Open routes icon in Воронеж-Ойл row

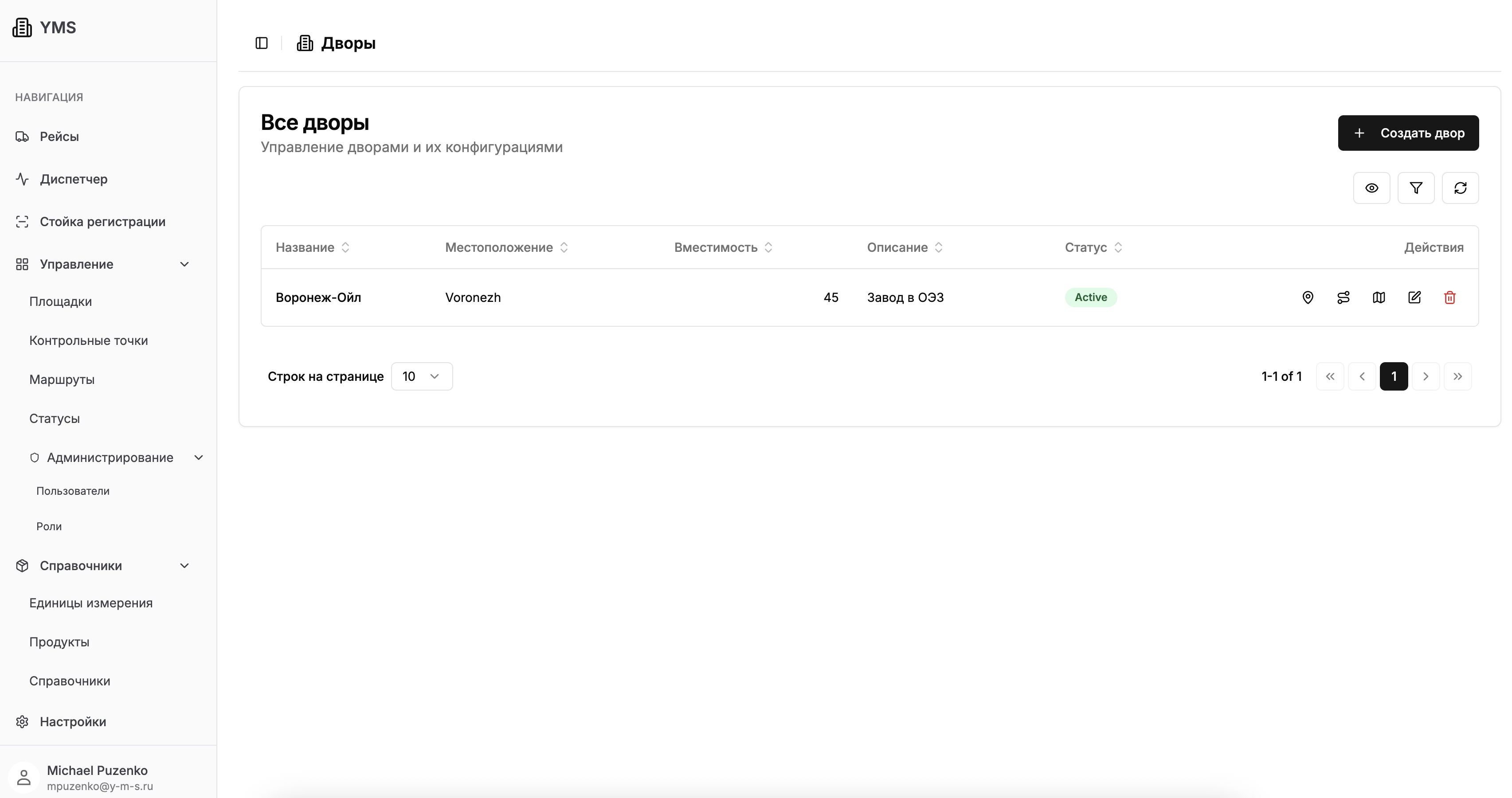[x=1343, y=297]
